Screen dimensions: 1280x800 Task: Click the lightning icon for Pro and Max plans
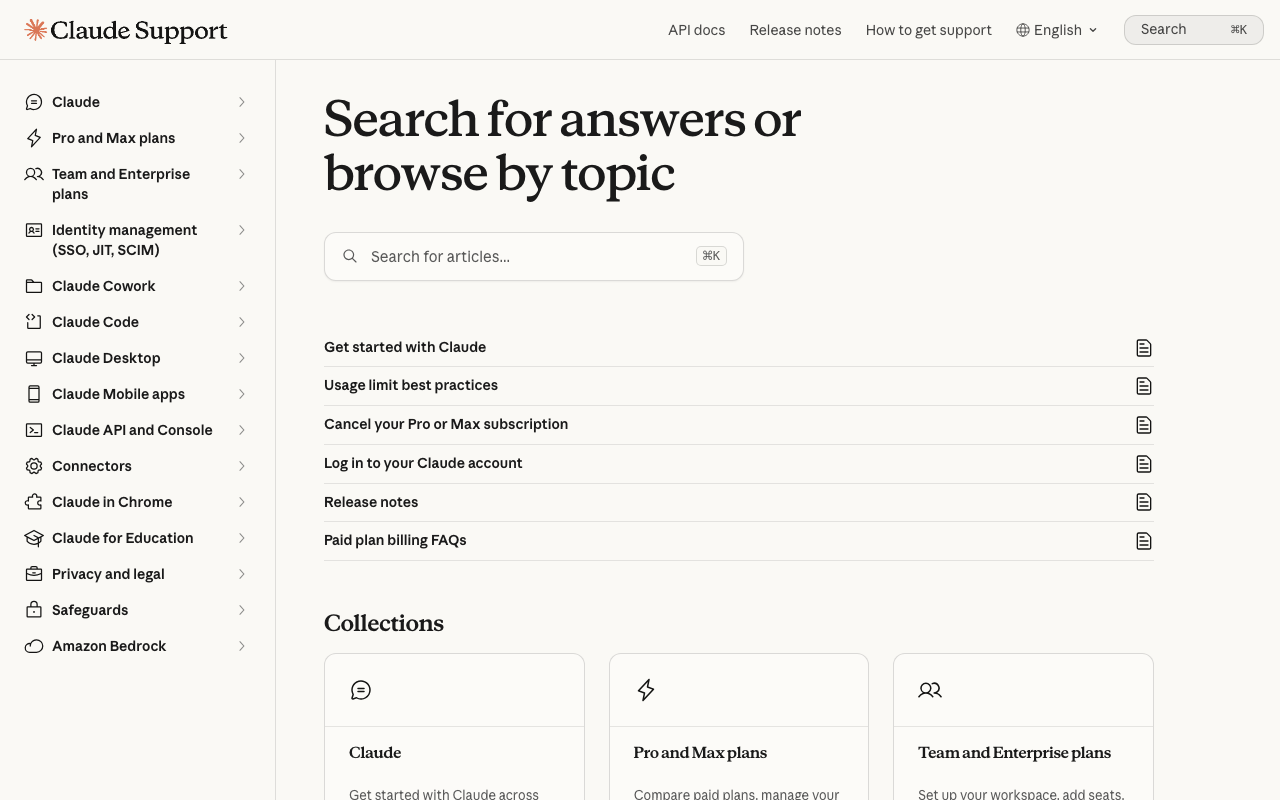[34, 138]
